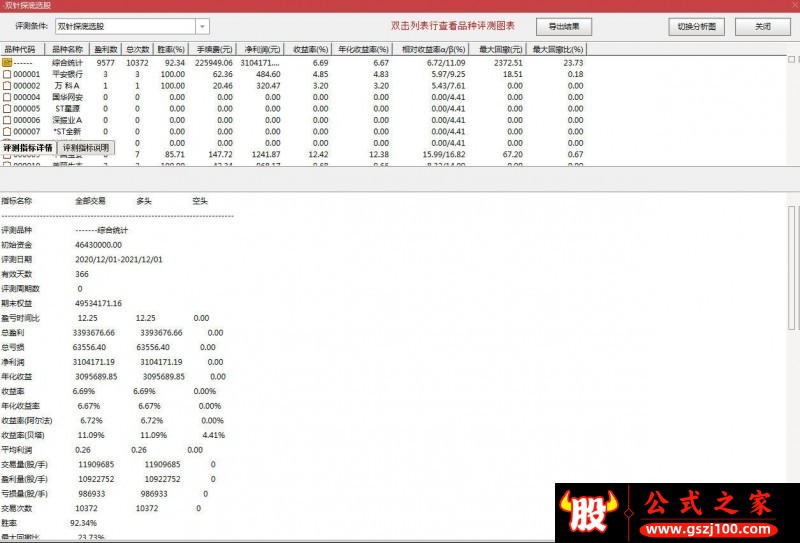Click the 综合统计 summary row folder icon
800x543 pixels.
point(7,63)
